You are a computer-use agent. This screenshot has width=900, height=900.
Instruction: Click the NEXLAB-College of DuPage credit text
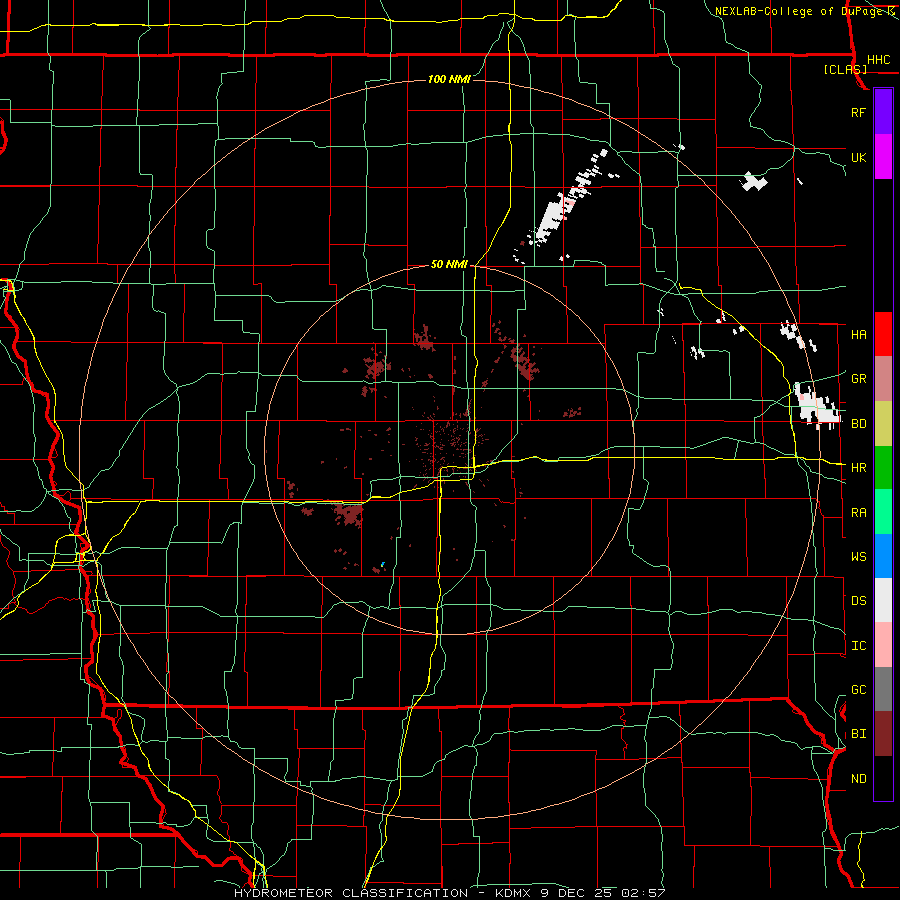(x=800, y=11)
